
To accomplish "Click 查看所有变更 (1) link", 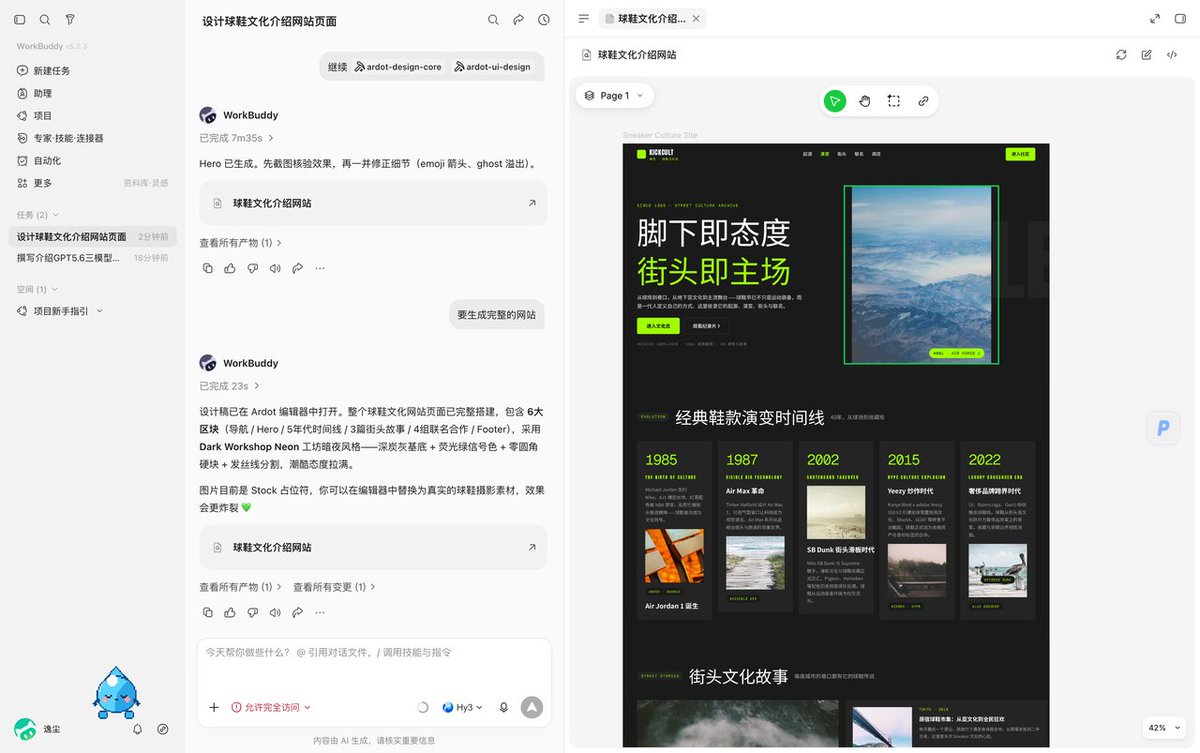I will [x=334, y=587].
